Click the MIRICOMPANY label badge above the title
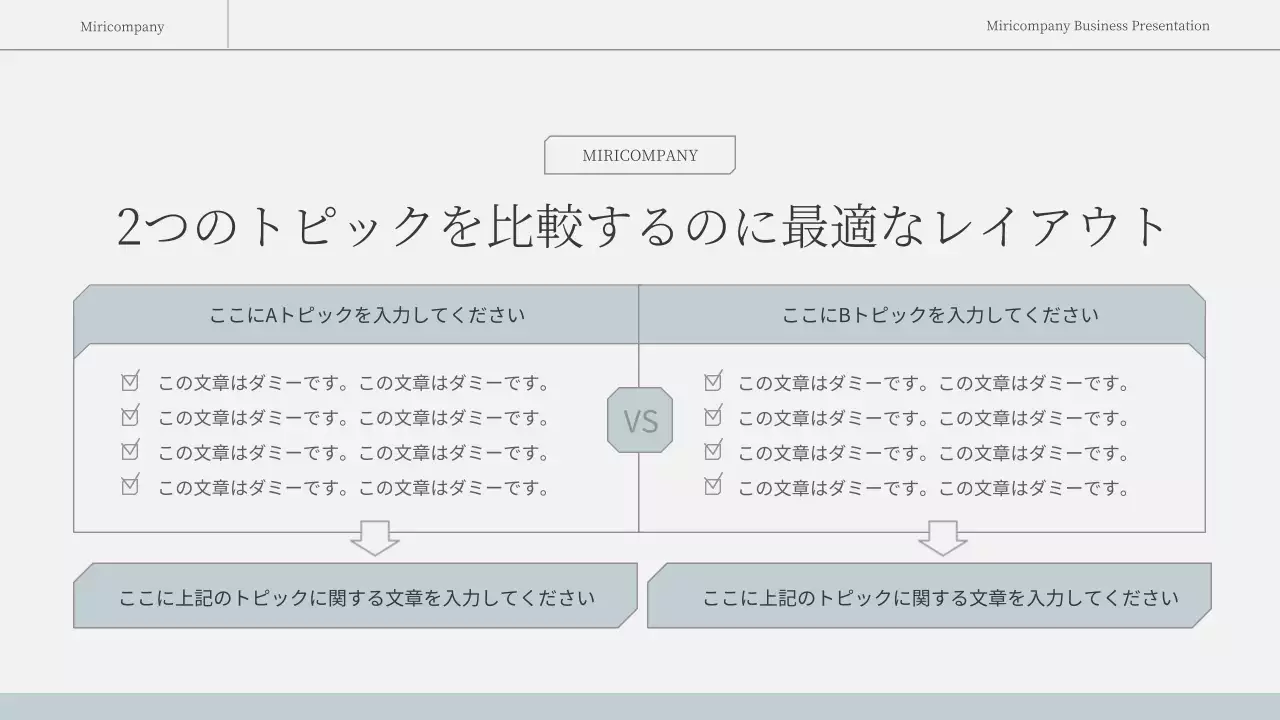The height and width of the screenshot is (720, 1280). pos(639,154)
